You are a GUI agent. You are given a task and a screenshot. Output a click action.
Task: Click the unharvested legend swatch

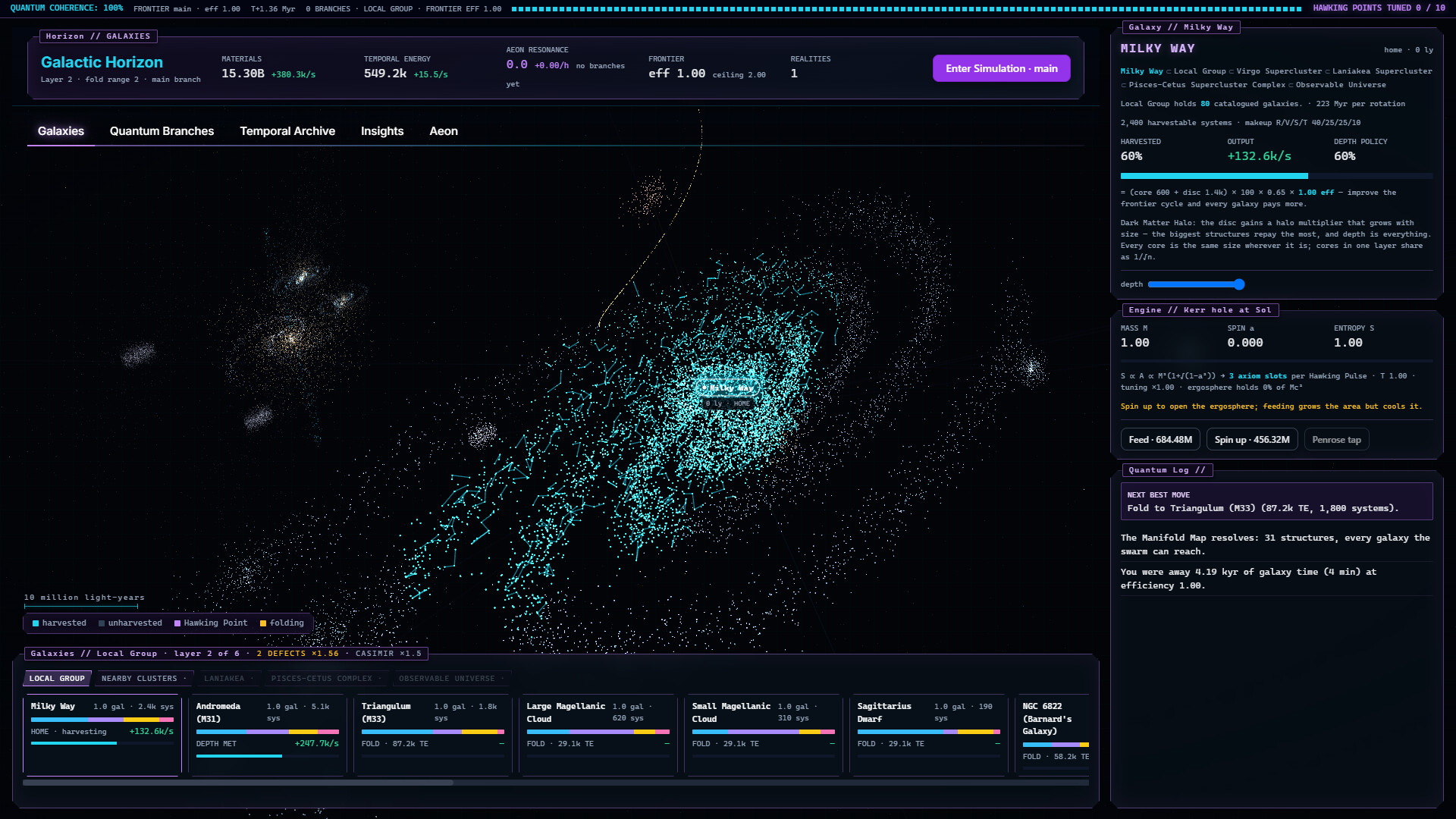coord(102,623)
